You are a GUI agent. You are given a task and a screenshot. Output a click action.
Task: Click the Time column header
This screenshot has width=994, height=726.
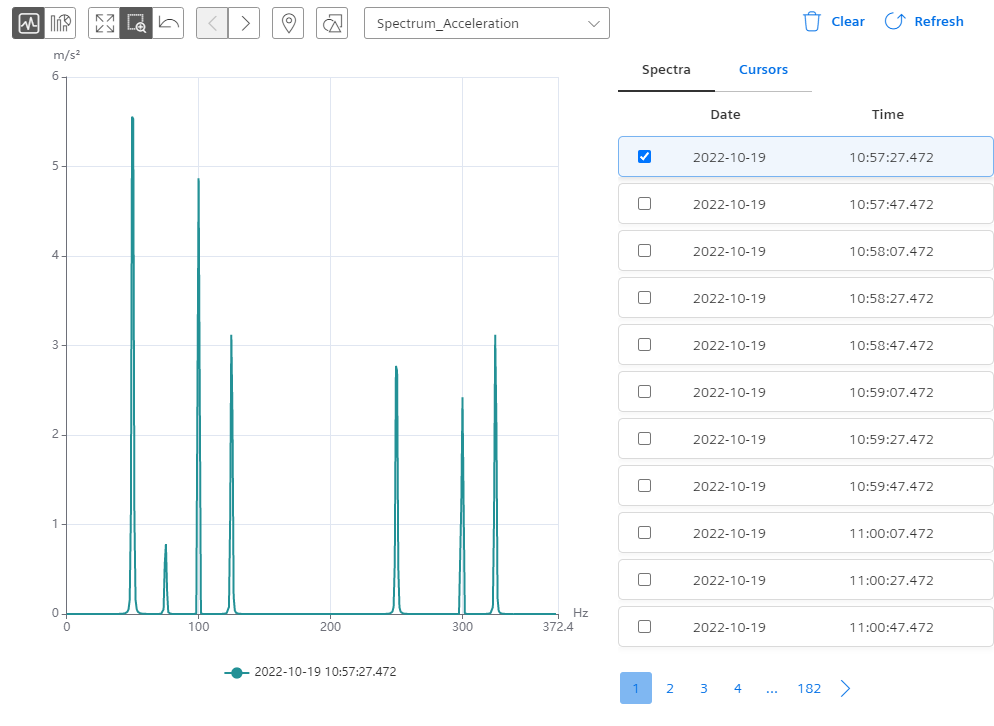(x=888, y=115)
